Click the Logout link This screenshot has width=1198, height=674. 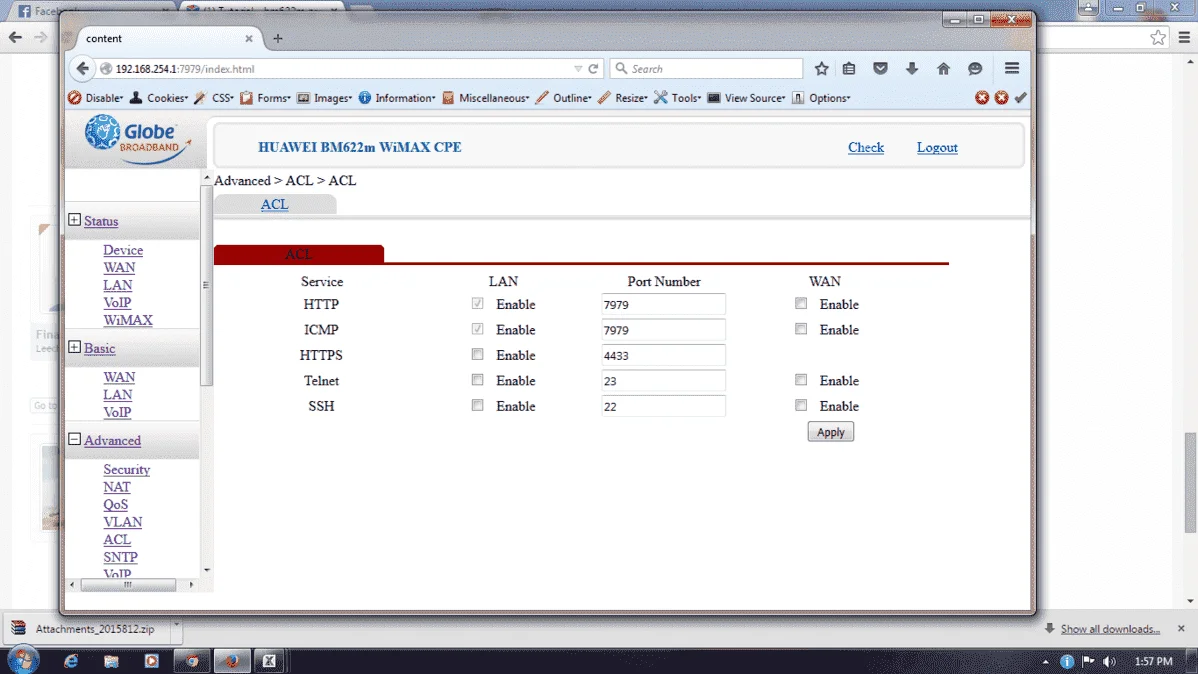937,147
